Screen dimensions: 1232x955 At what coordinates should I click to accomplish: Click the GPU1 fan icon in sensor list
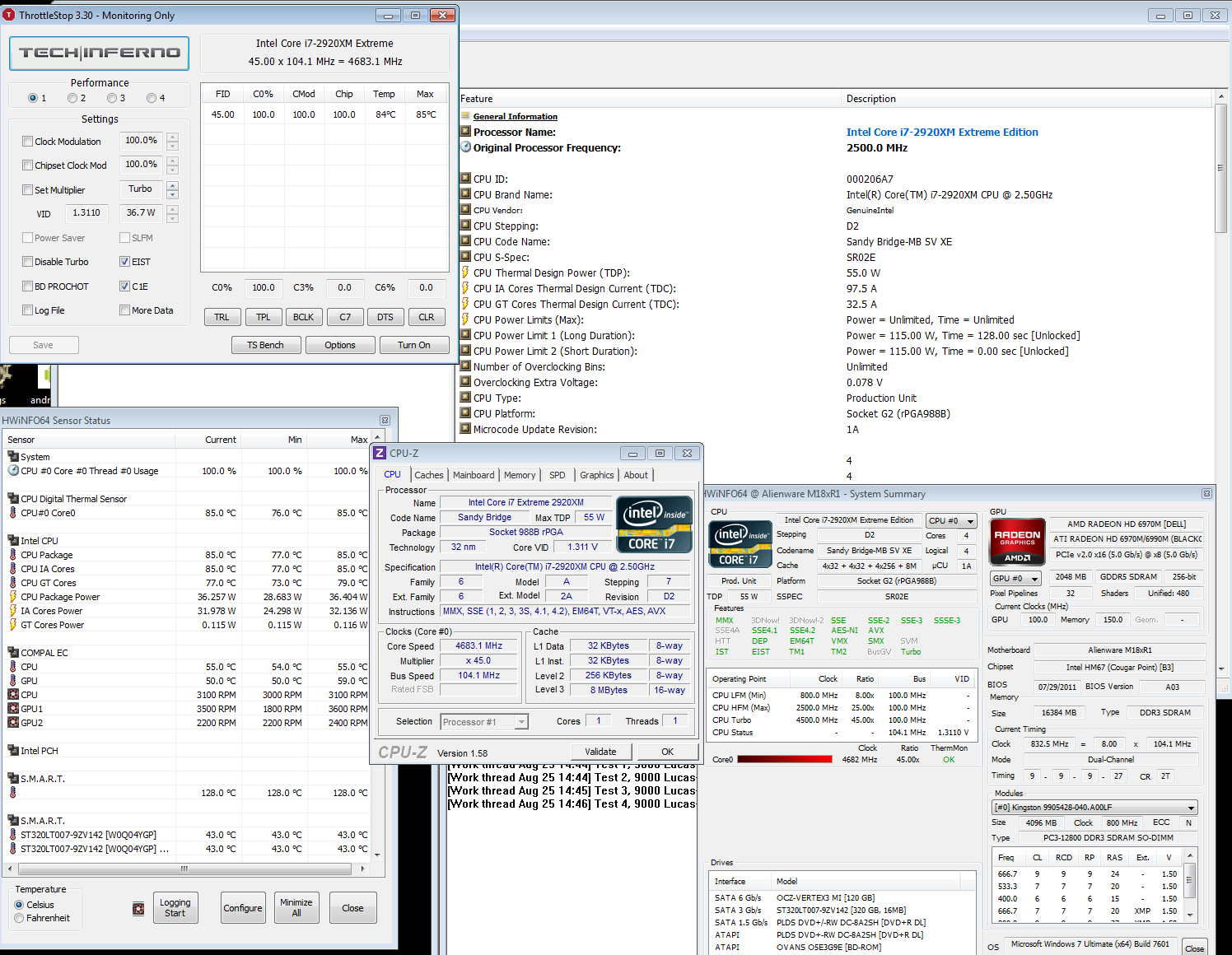pyautogui.click(x=13, y=709)
